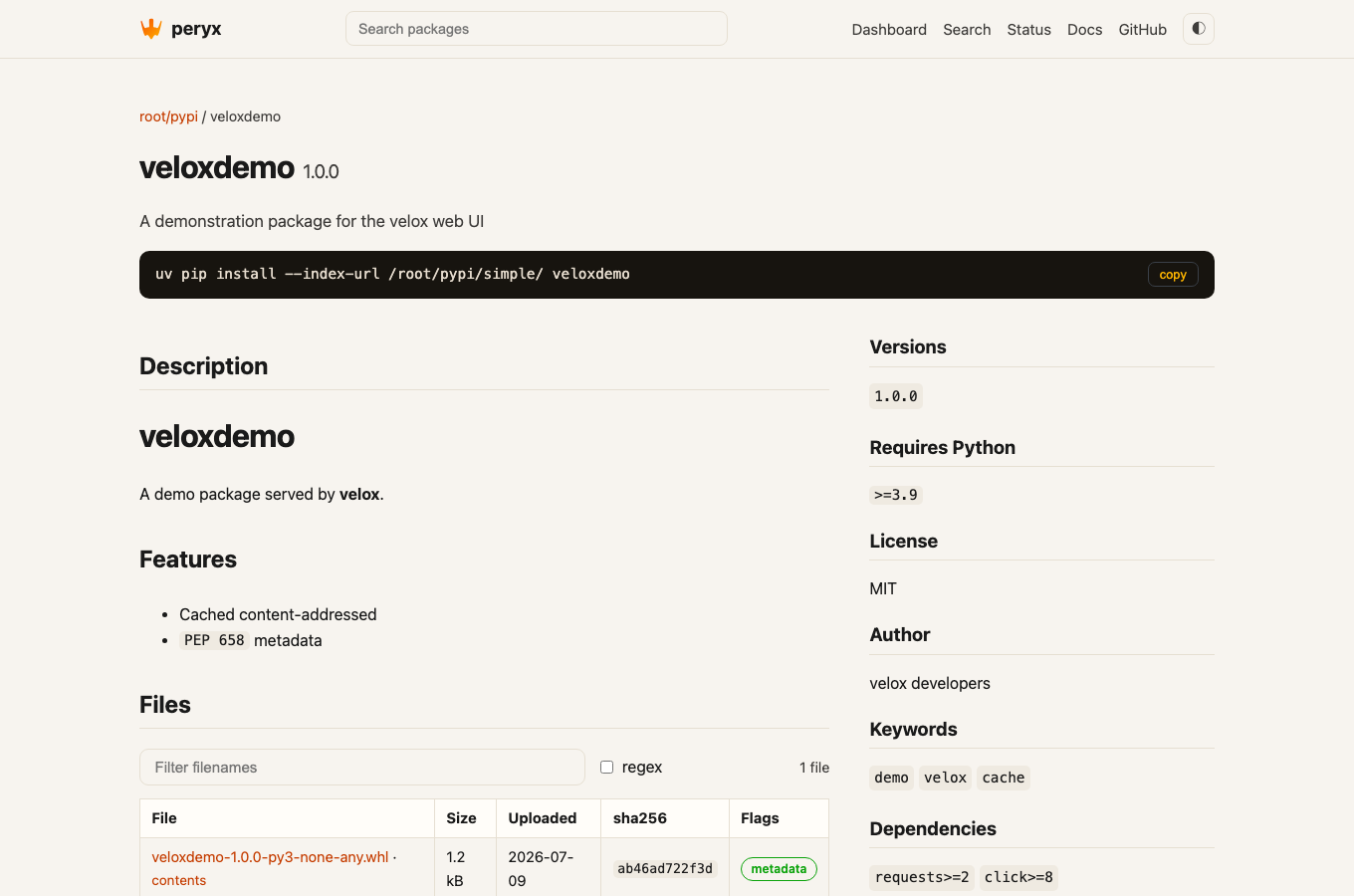The image size is (1354, 896).
Task: Click the PEP 658 code label
Action: click(214, 640)
